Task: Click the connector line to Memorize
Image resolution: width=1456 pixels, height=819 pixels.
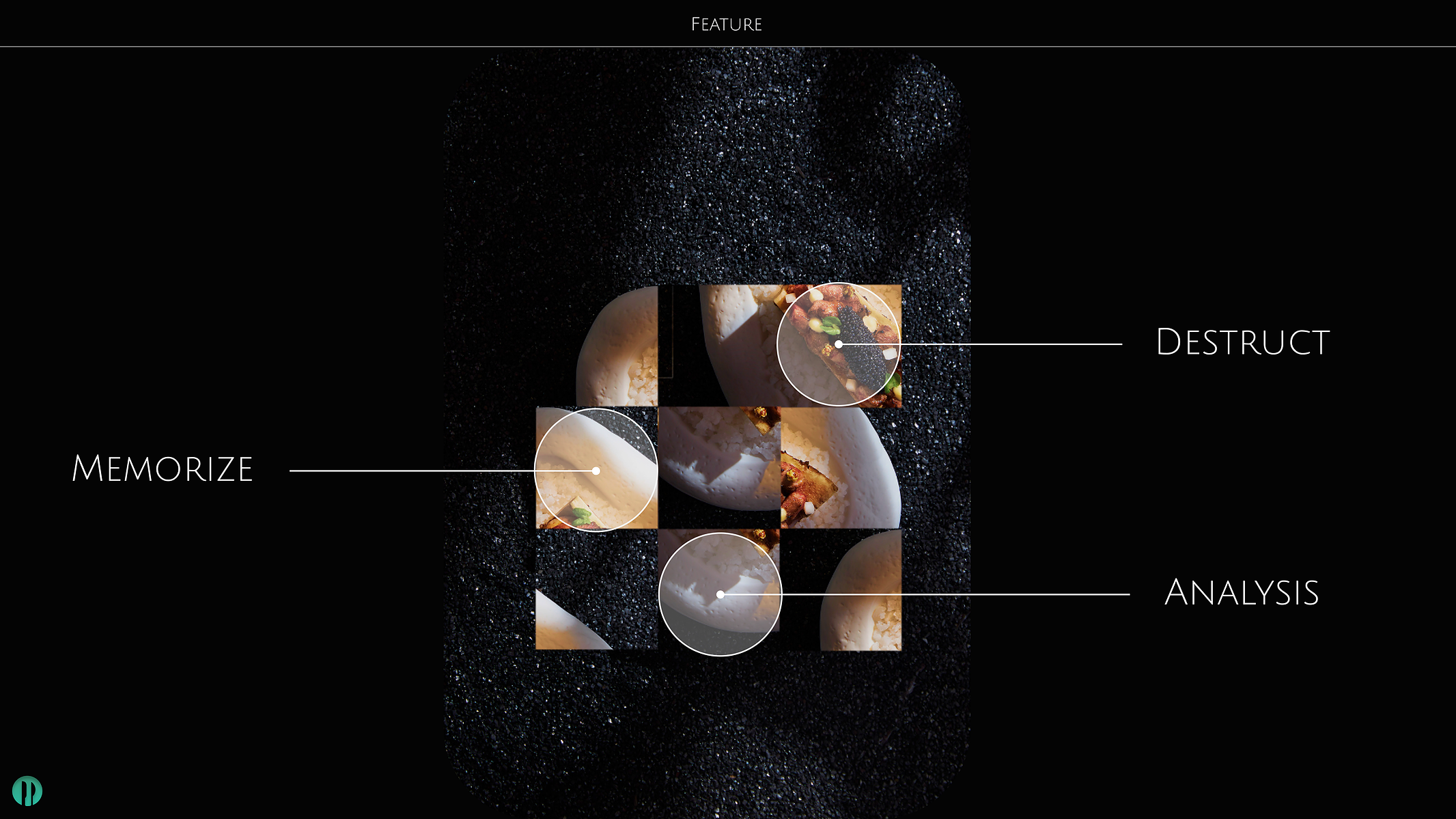Action: tap(443, 471)
